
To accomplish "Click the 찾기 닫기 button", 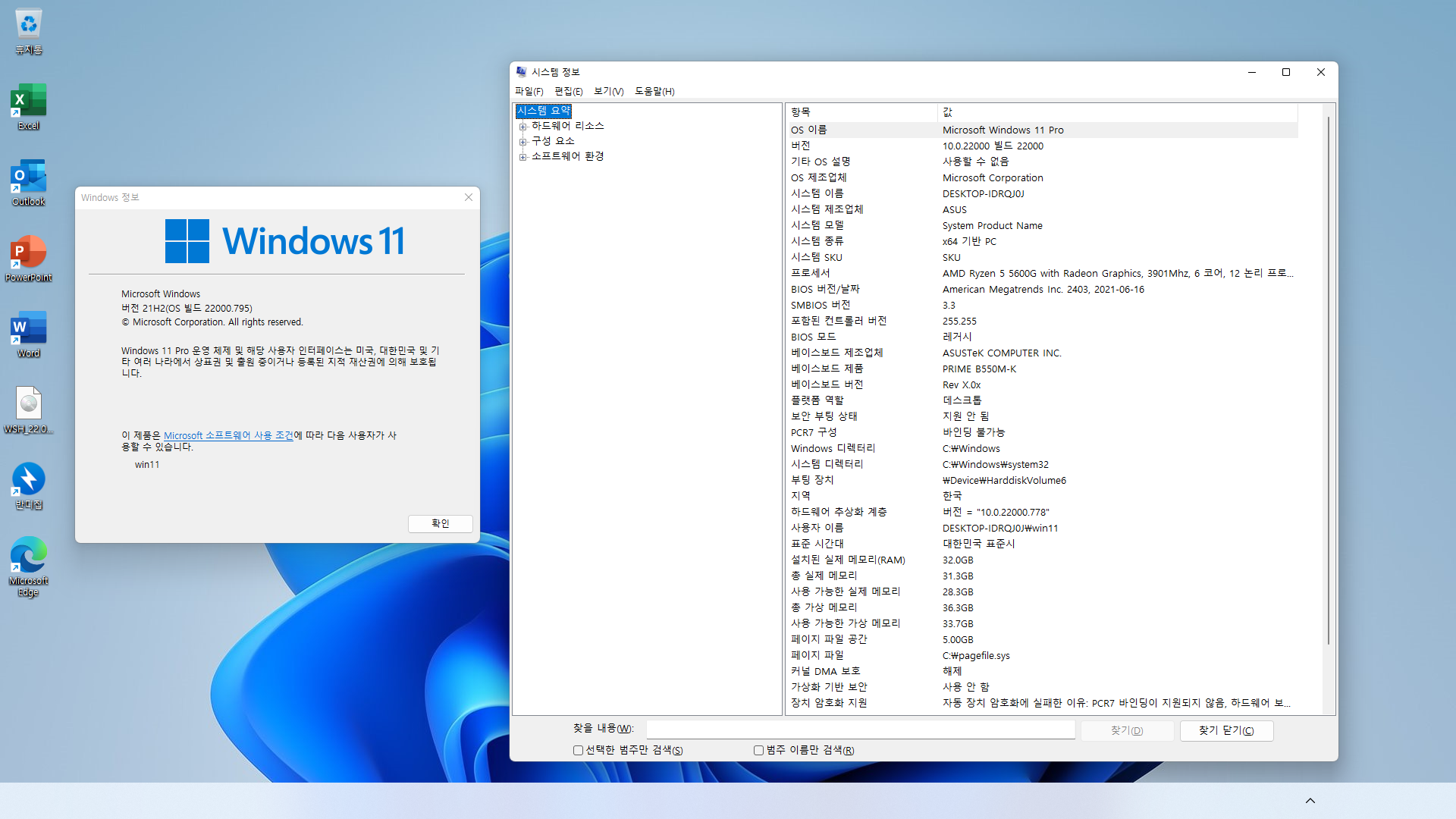I will click(1226, 730).
